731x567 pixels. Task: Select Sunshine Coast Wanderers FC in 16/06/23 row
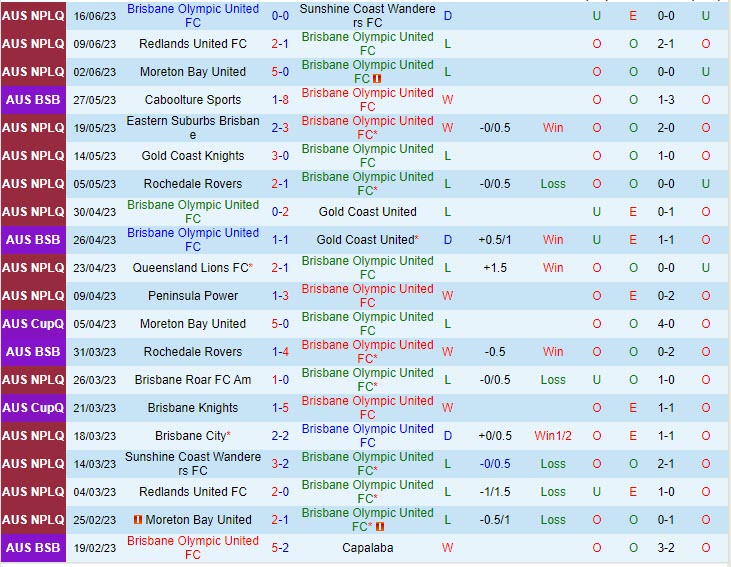point(367,16)
